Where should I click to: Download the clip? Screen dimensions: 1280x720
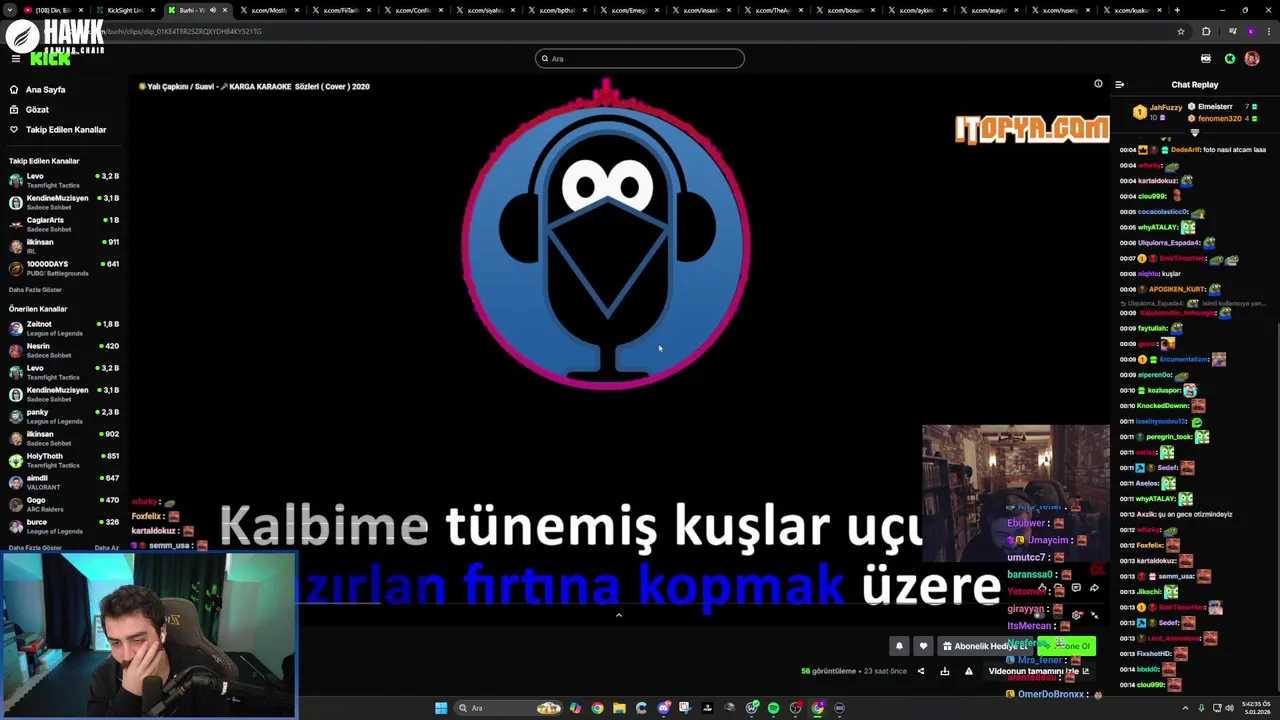[945, 671]
